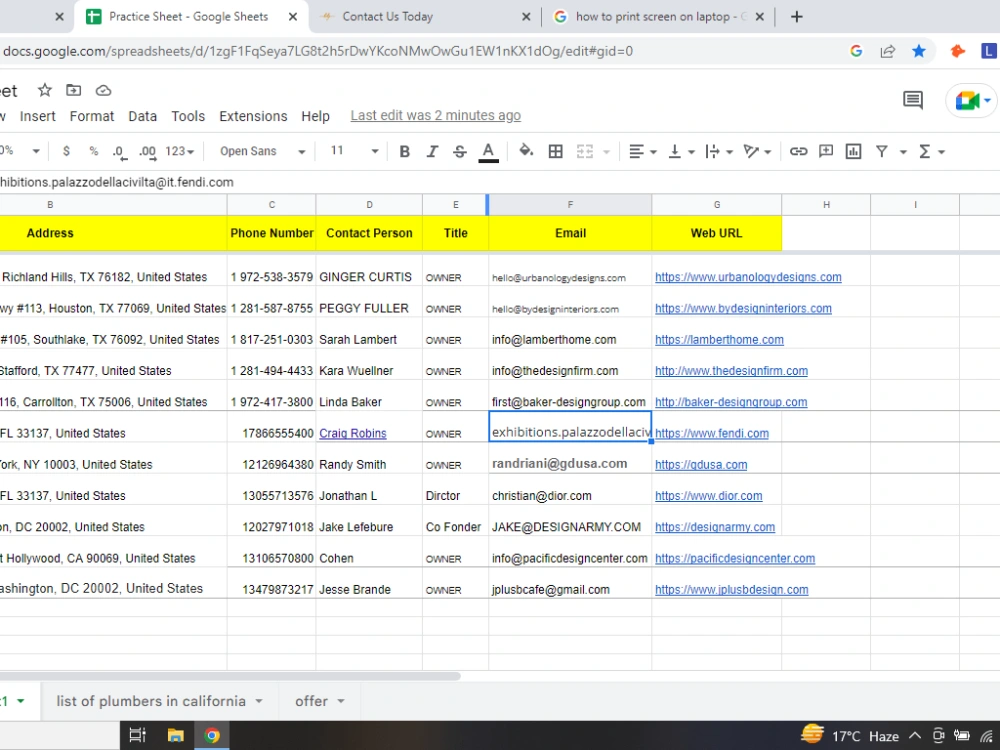Insert a comment via toolbar icon

pyautogui.click(x=826, y=151)
